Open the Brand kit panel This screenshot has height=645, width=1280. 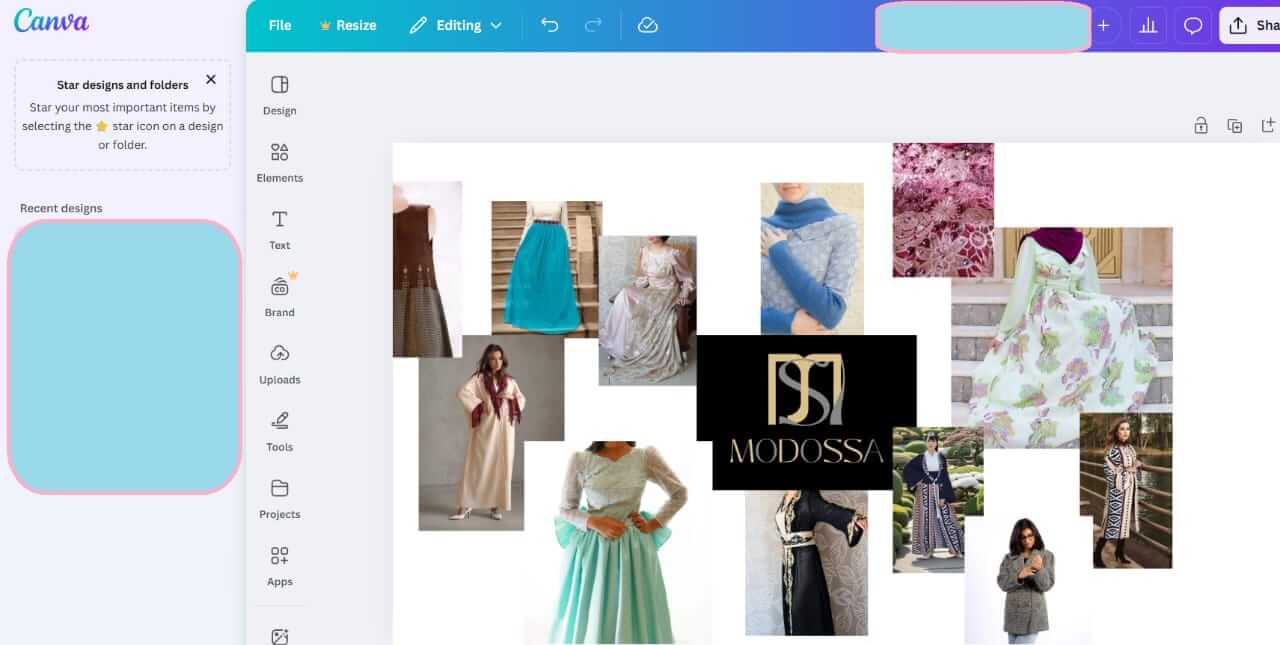pyautogui.click(x=279, y=296)
